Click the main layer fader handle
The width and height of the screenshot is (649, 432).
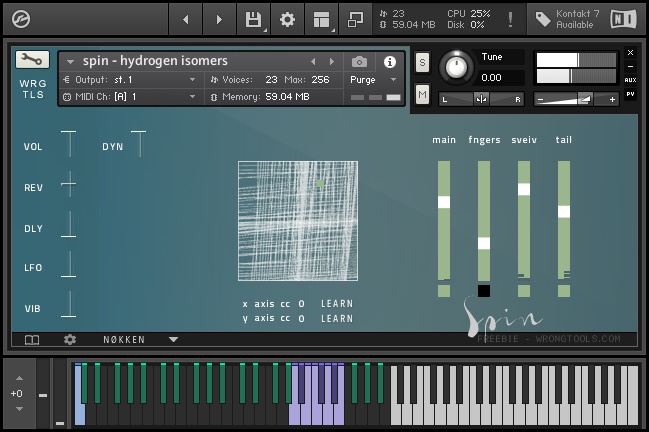(444, 202)
